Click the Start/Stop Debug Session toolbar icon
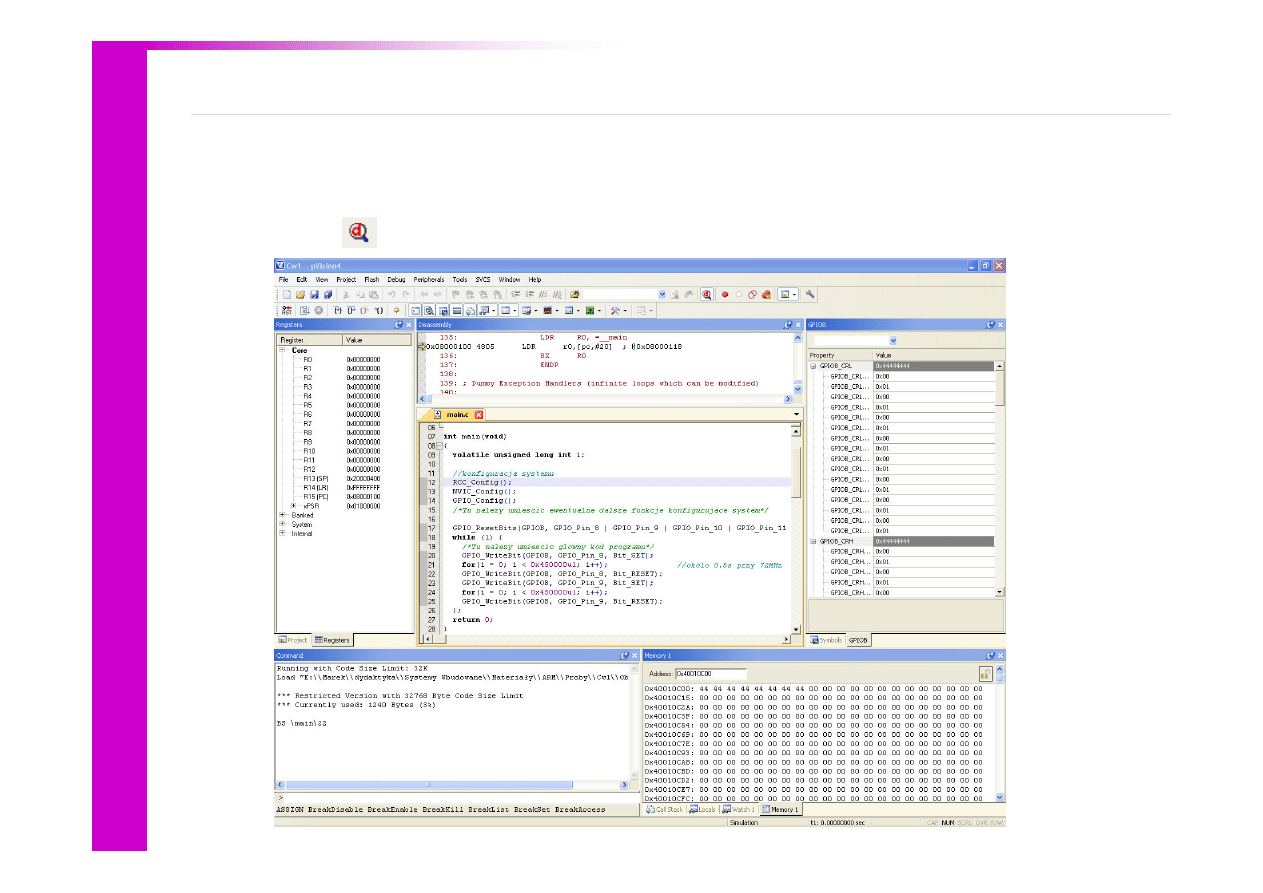Image resolution: width=1263 pixels, height=893 pixels. point(706,295)
